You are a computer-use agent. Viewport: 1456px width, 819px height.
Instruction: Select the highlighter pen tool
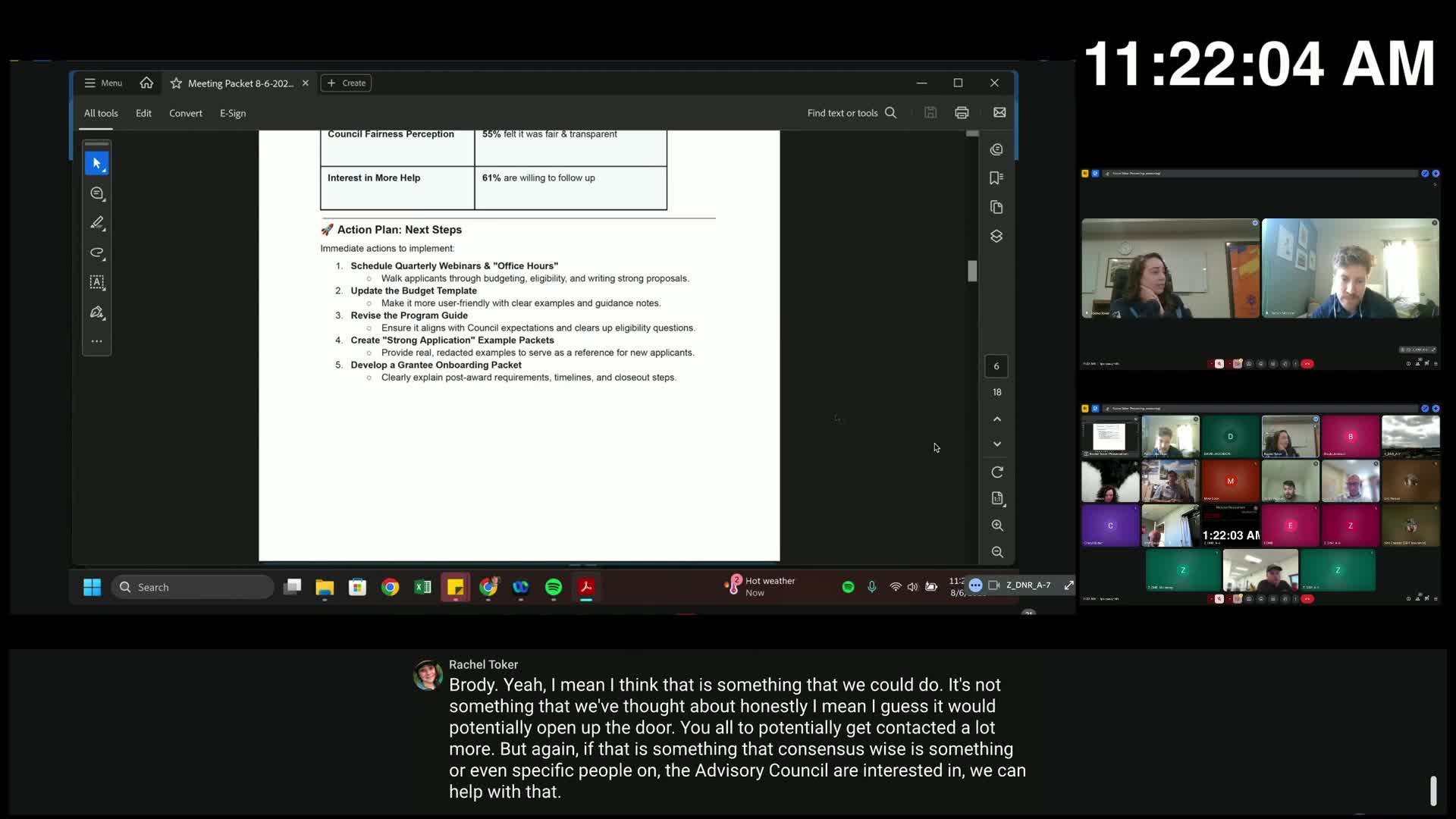tap(96, 223)
